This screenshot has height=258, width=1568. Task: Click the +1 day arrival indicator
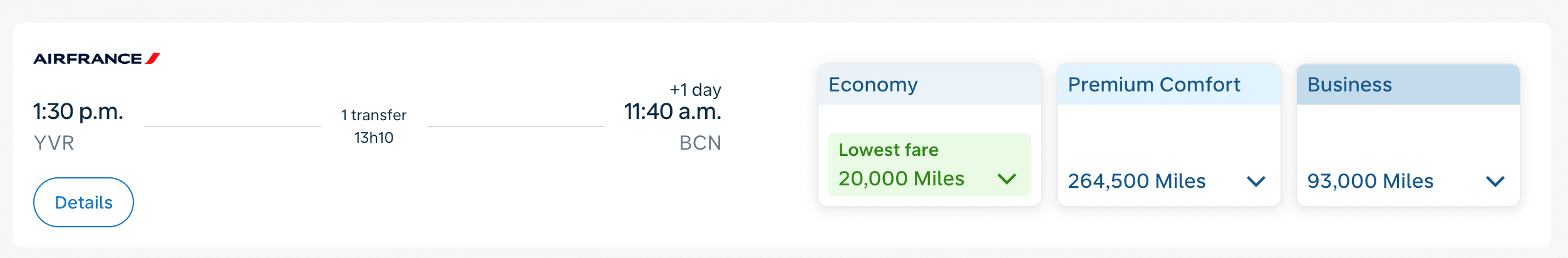[695, 90]
